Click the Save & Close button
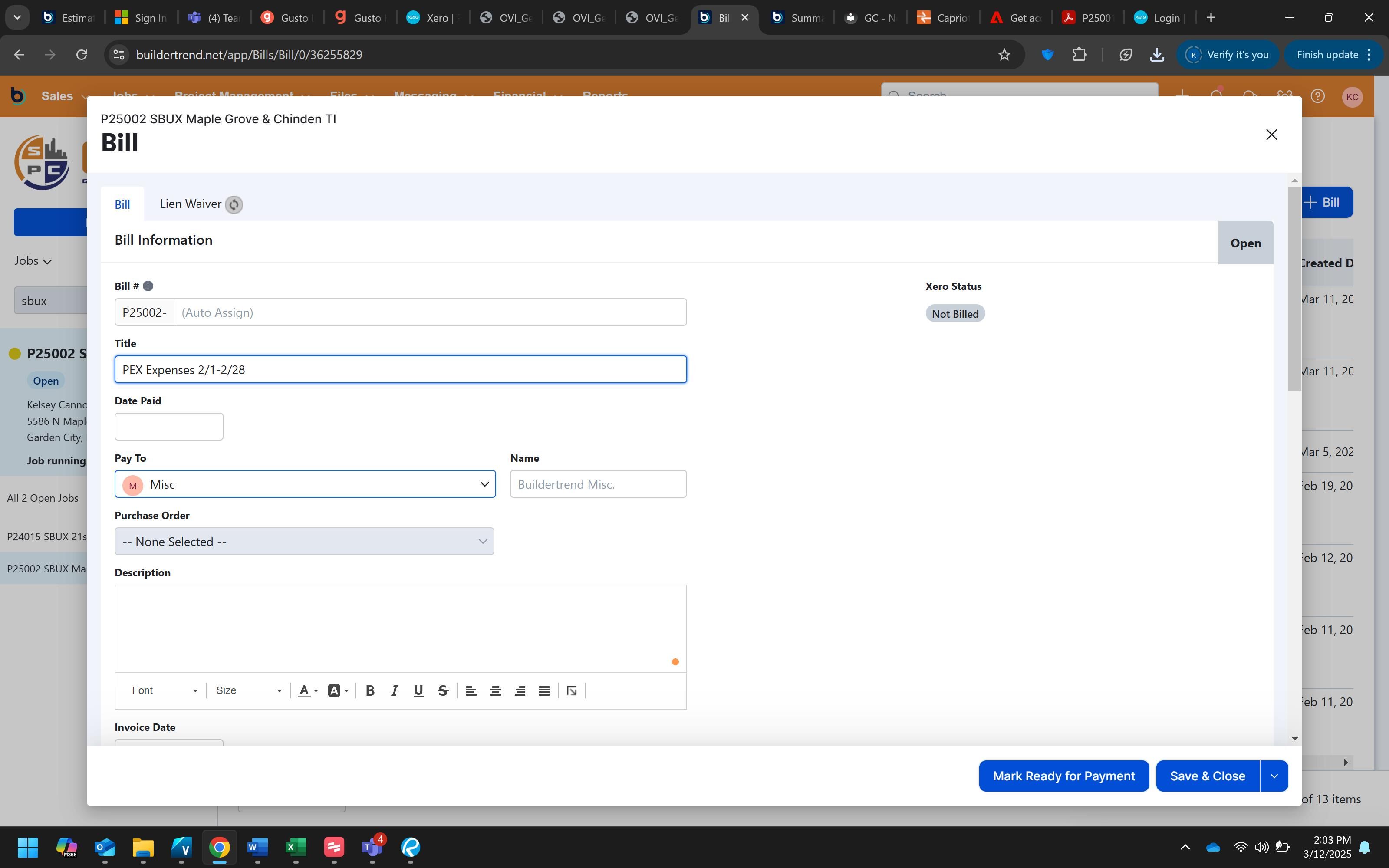Image resolution: width=1389 pixels, height=868 pixels. point(1207,776)
